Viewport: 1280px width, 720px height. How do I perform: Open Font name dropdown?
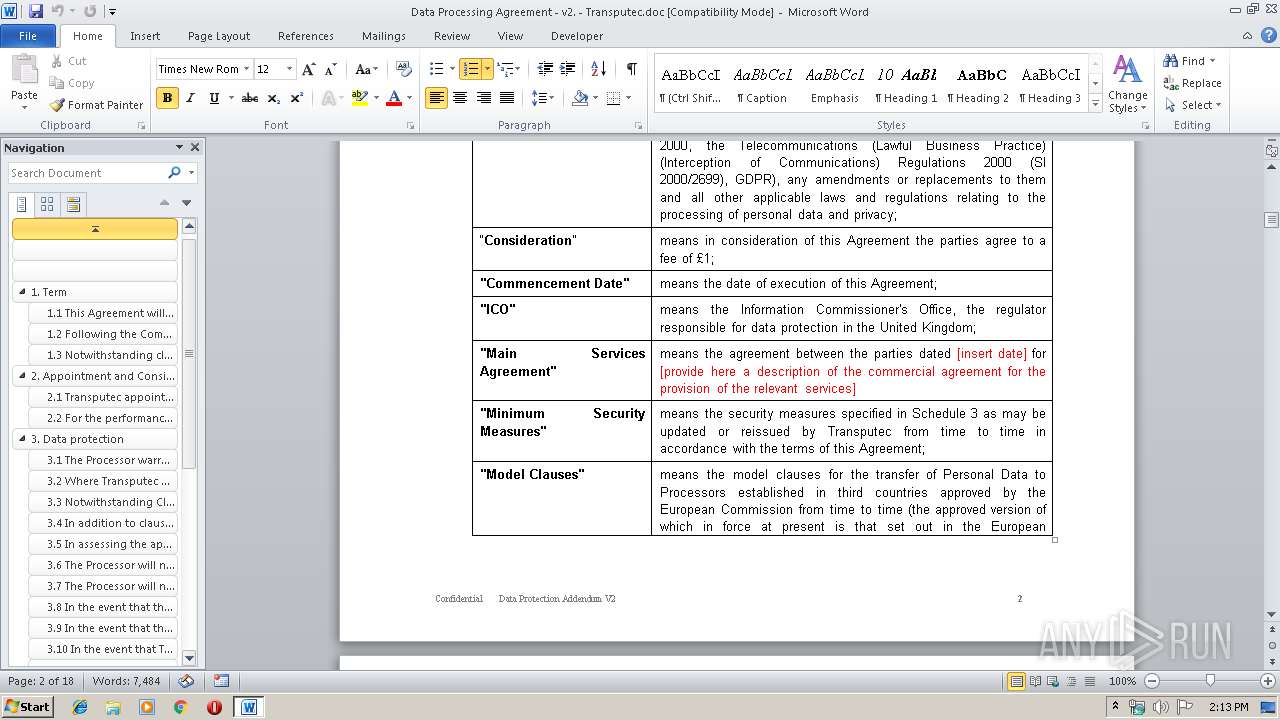tap(246, 69)
